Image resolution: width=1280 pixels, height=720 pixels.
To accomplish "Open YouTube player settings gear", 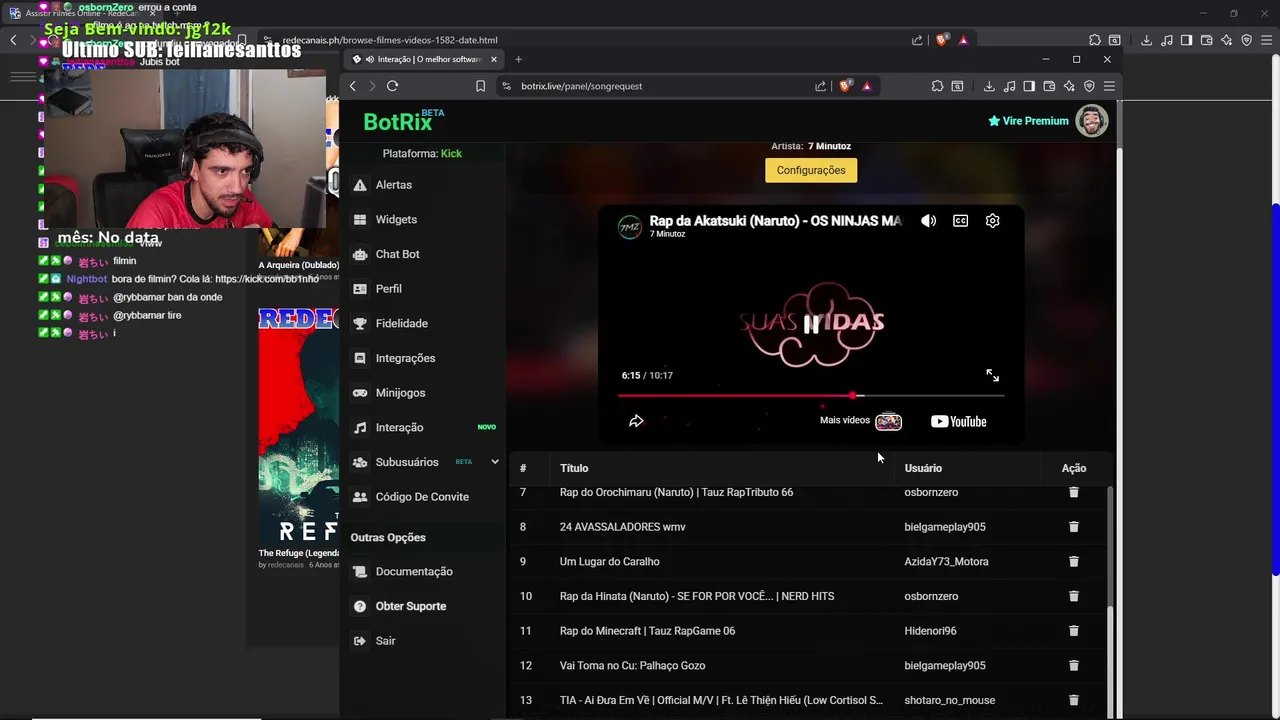I will (992, 221).
